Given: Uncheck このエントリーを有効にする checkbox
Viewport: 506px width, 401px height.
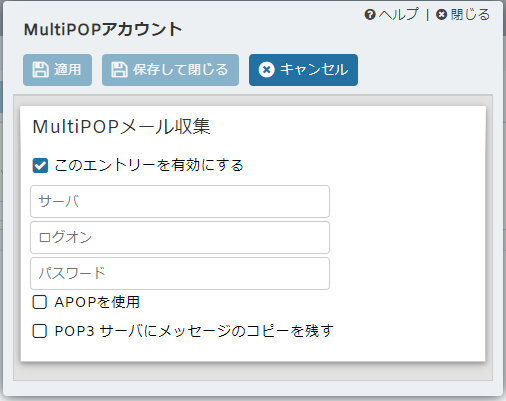Looking at the screenshot, I should 40,166.
